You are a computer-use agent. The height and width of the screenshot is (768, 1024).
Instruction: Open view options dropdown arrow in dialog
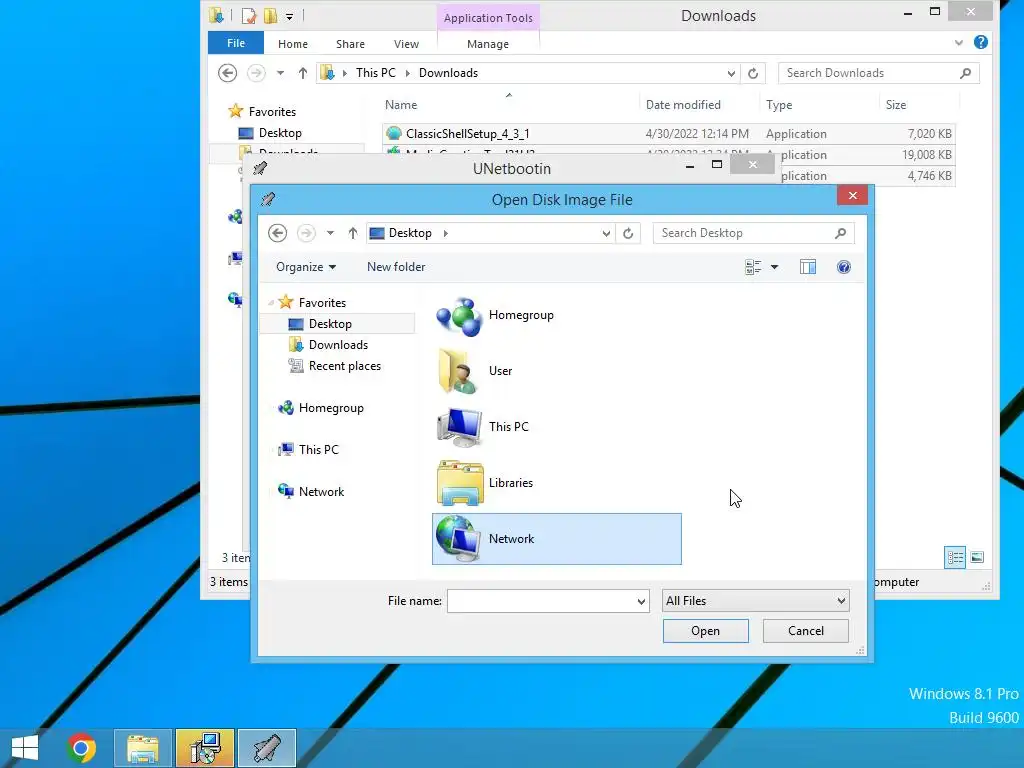[x=775, y=267]
